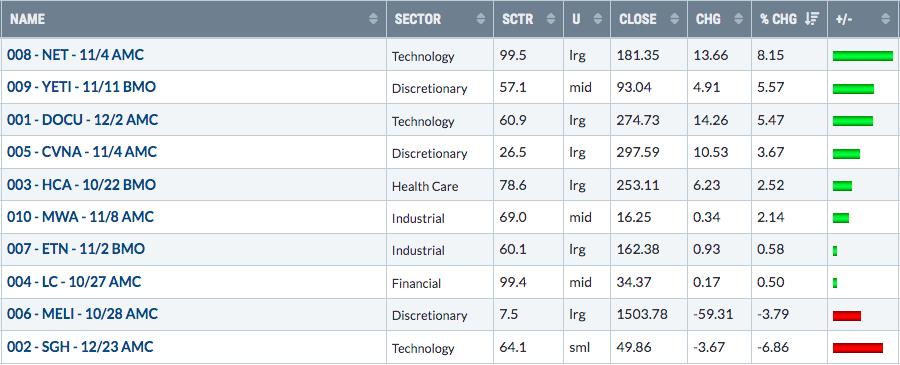
Task: Open 006 - MELI - 10/28 AMC link
Action: 82,314
